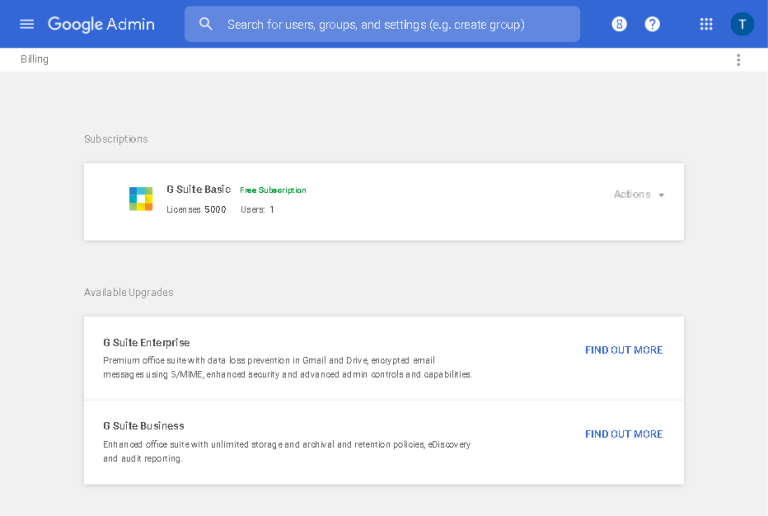Click the G Suite Enterprise description text
768x516 pixels.
288,367
